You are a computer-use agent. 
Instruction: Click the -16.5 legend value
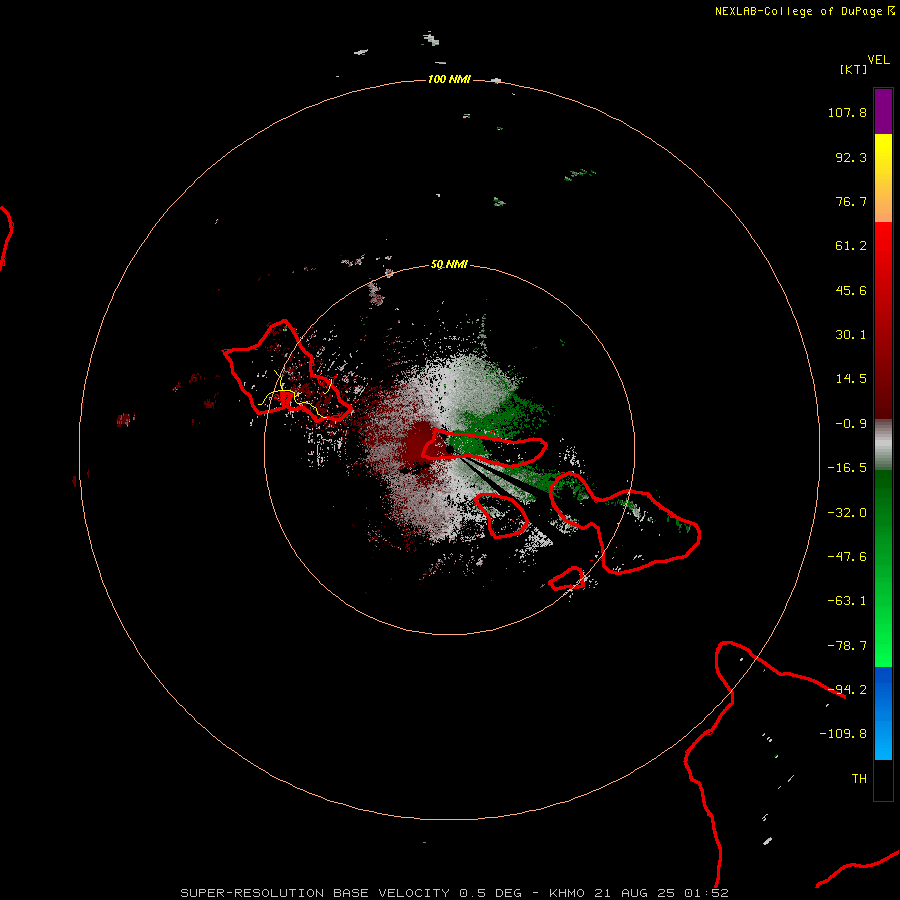coord(847,468)
